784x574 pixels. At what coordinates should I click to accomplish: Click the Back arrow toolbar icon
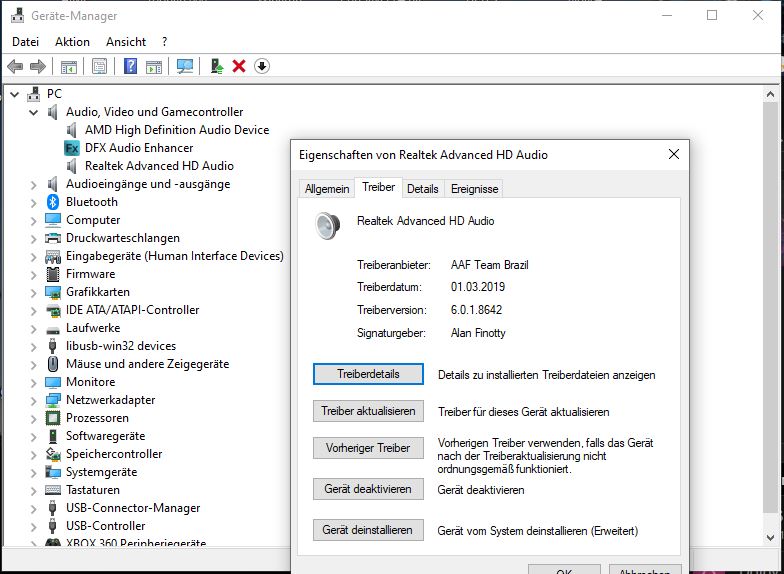point(15,66)
